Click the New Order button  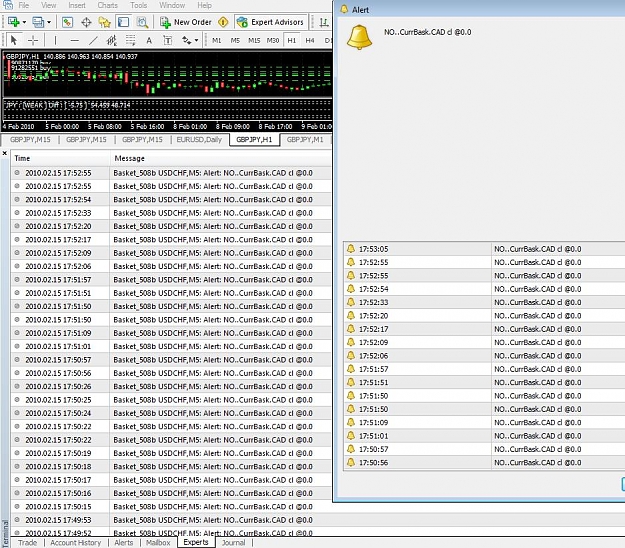point(186,22)
